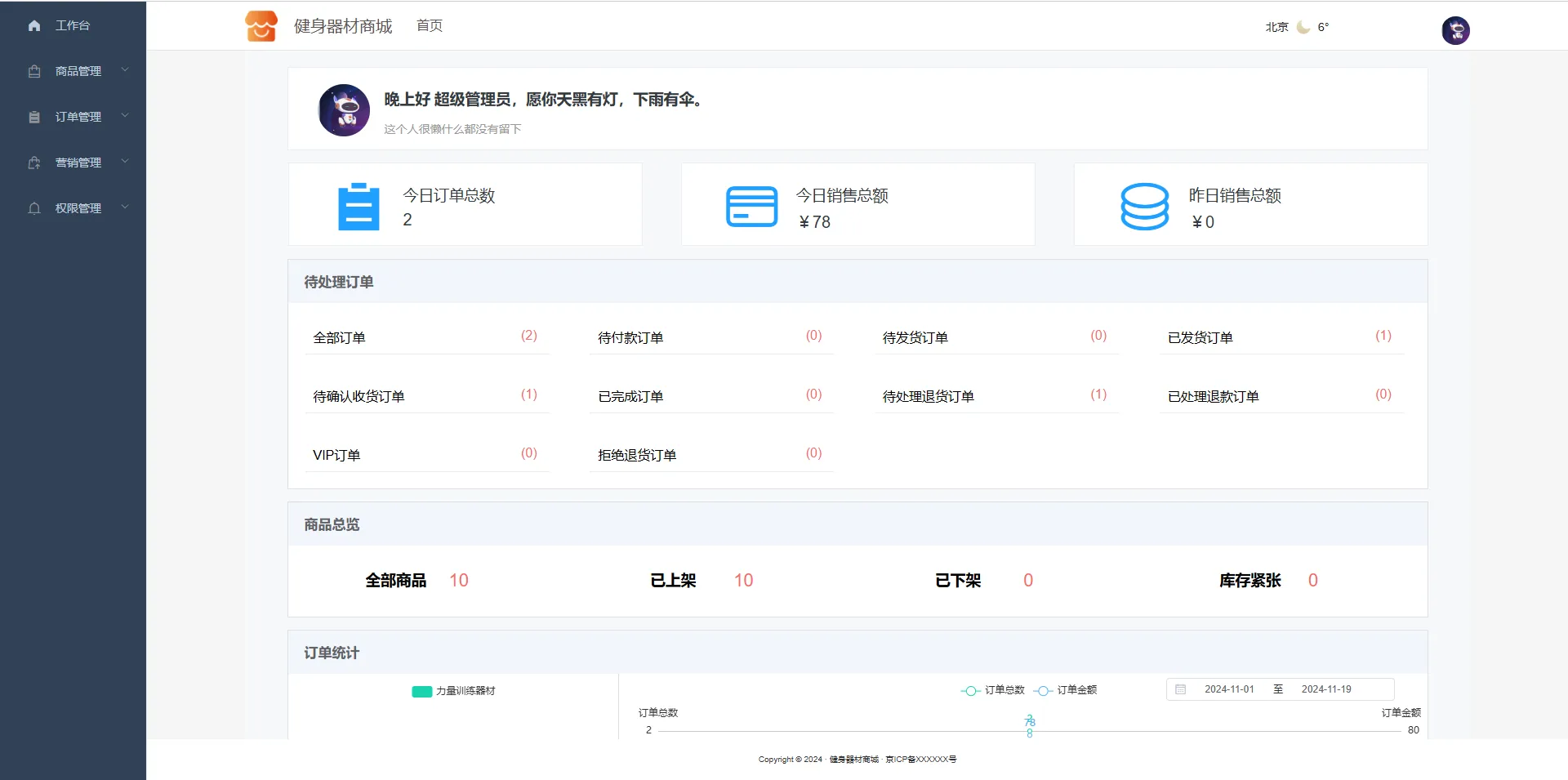Screen dimensions: 1568x780
Task: Open the 待处理退货订单 order link
Action: (928, 397)
